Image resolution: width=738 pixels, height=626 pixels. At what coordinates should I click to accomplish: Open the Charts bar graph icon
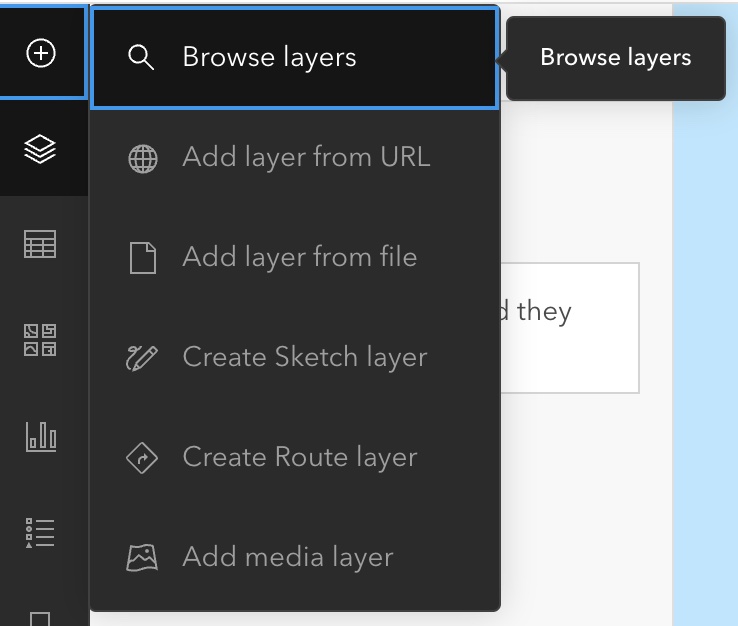click(x=41, y=436)
